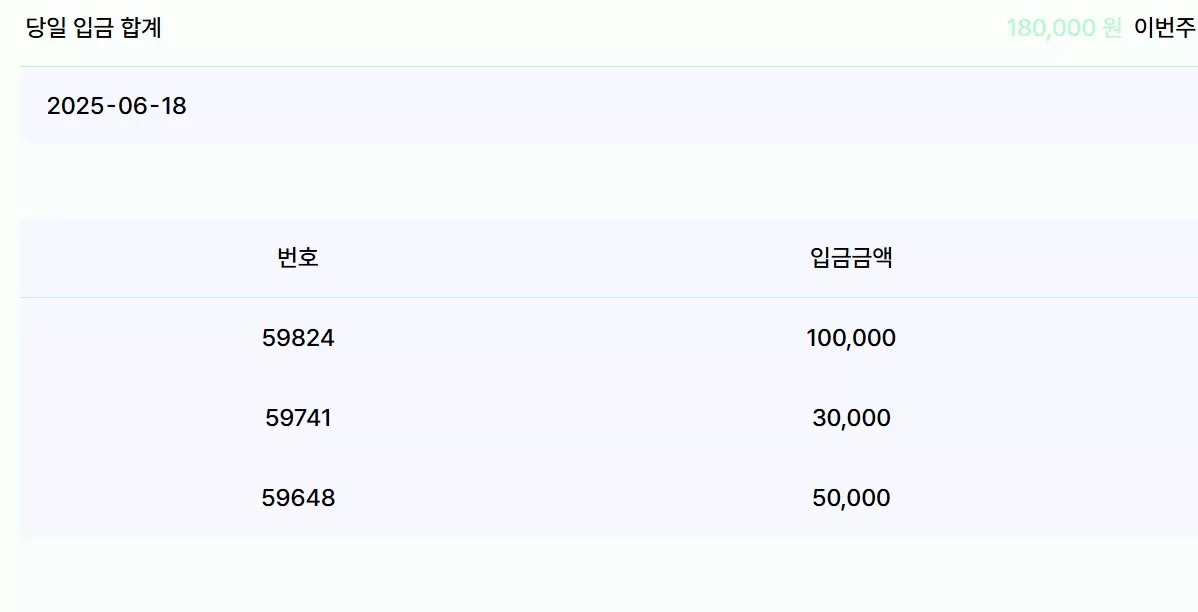Click the 당일 입금 합계 label
1198x612 pixels.
click(x=93, y=28)
